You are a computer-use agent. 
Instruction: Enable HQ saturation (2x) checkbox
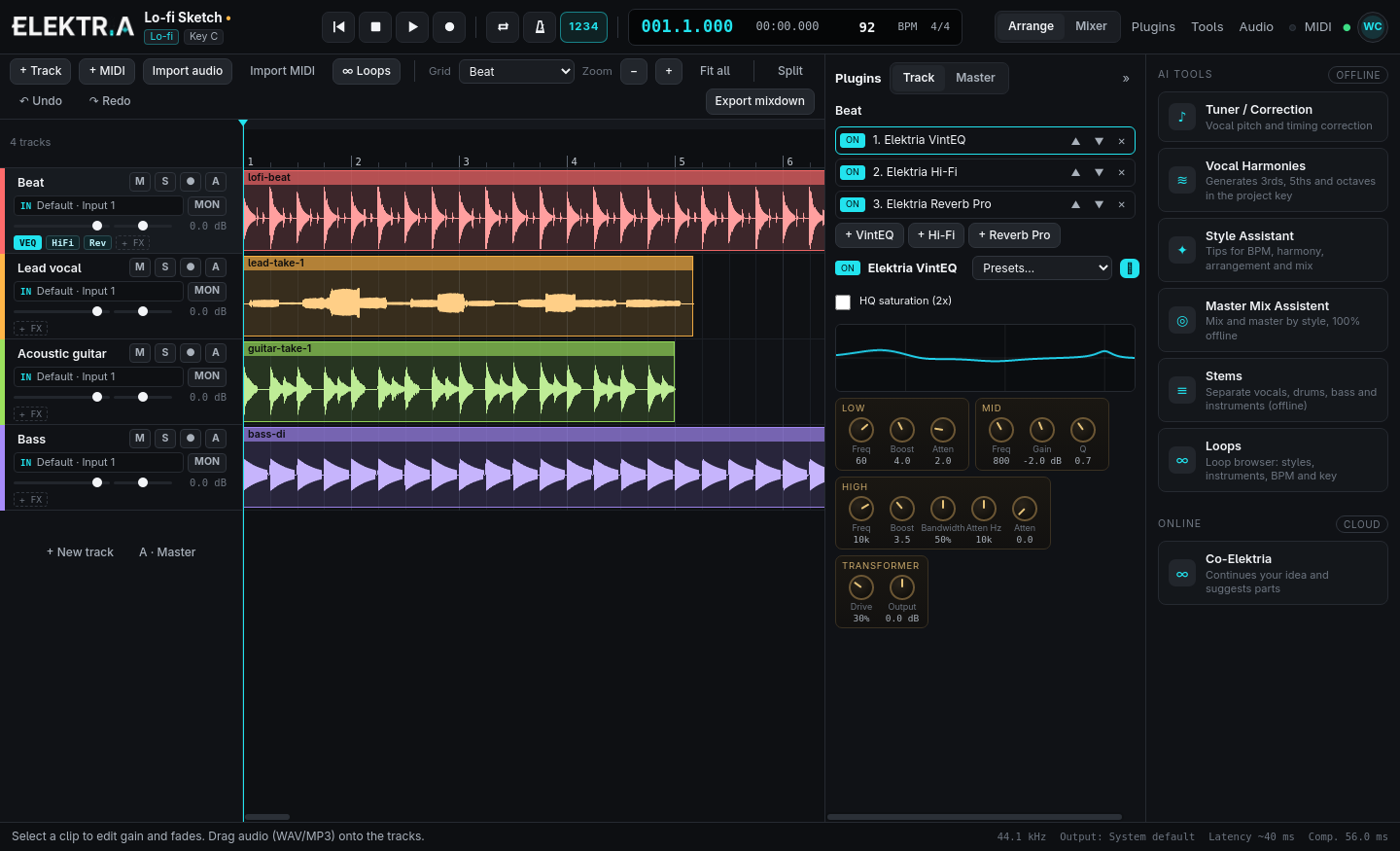pyautogui.click(x=843, y=302)
